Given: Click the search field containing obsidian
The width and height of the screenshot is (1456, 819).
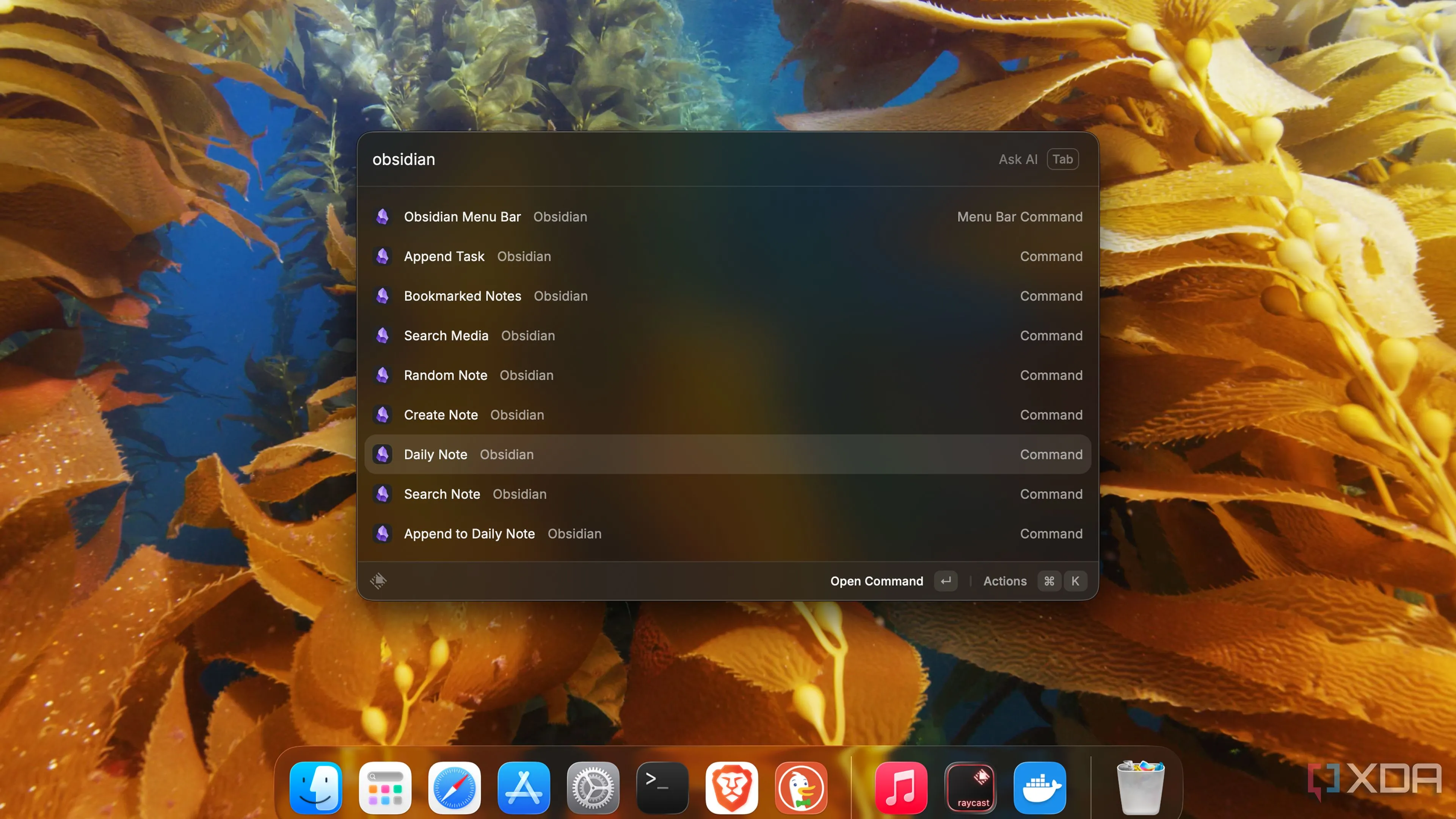Looking at the screenshot, I should point(622,159).
